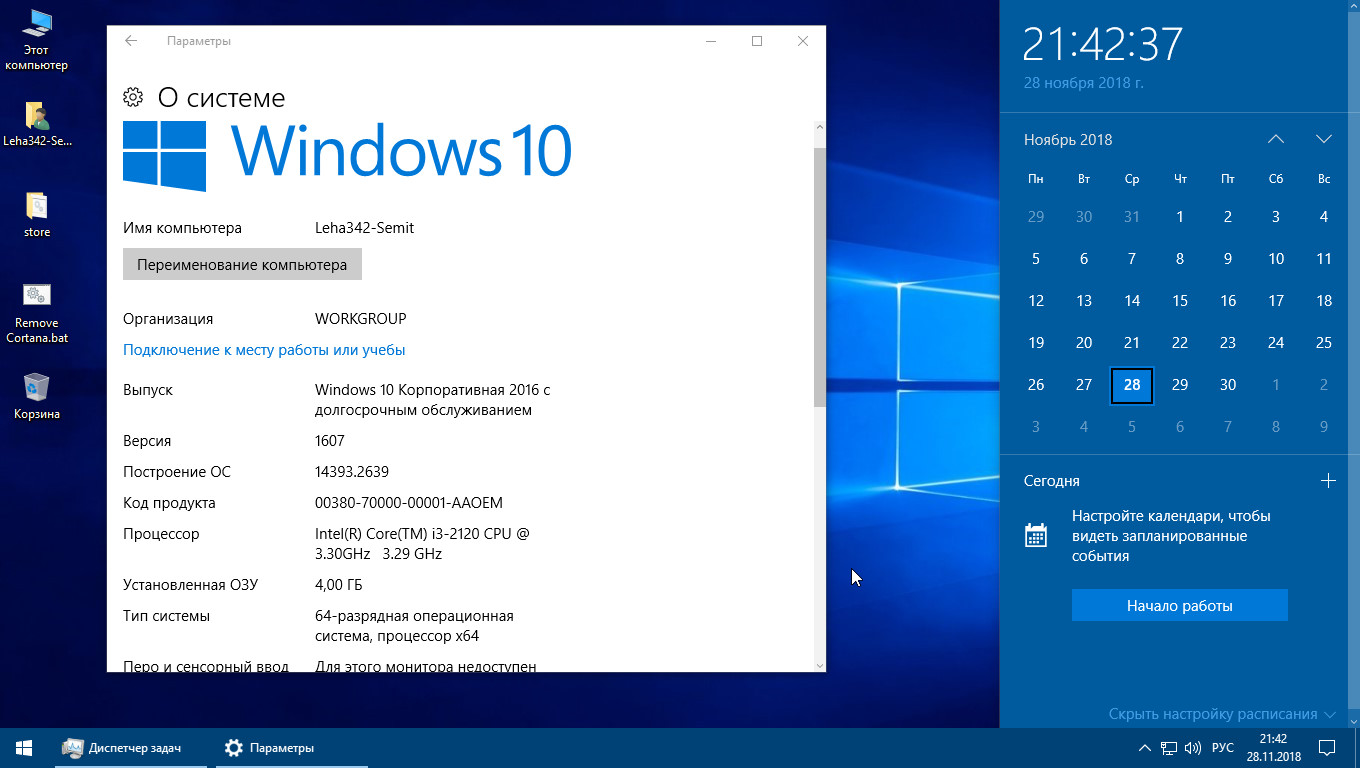The height and width of the screenshot is (768, 1360).
Task: Click the 'Ноябрь 2018' month header
Action: [x=1068, y=140]
